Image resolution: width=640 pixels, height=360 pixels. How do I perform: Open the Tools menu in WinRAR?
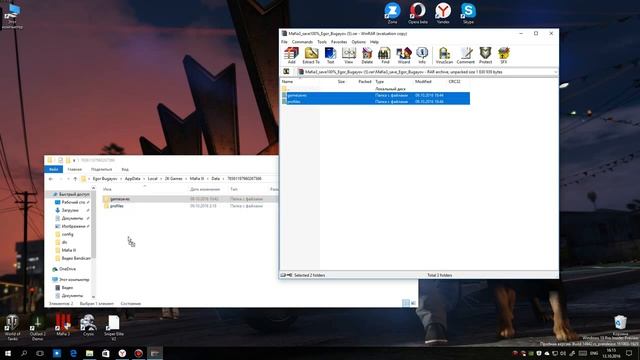tap(322, 42)
